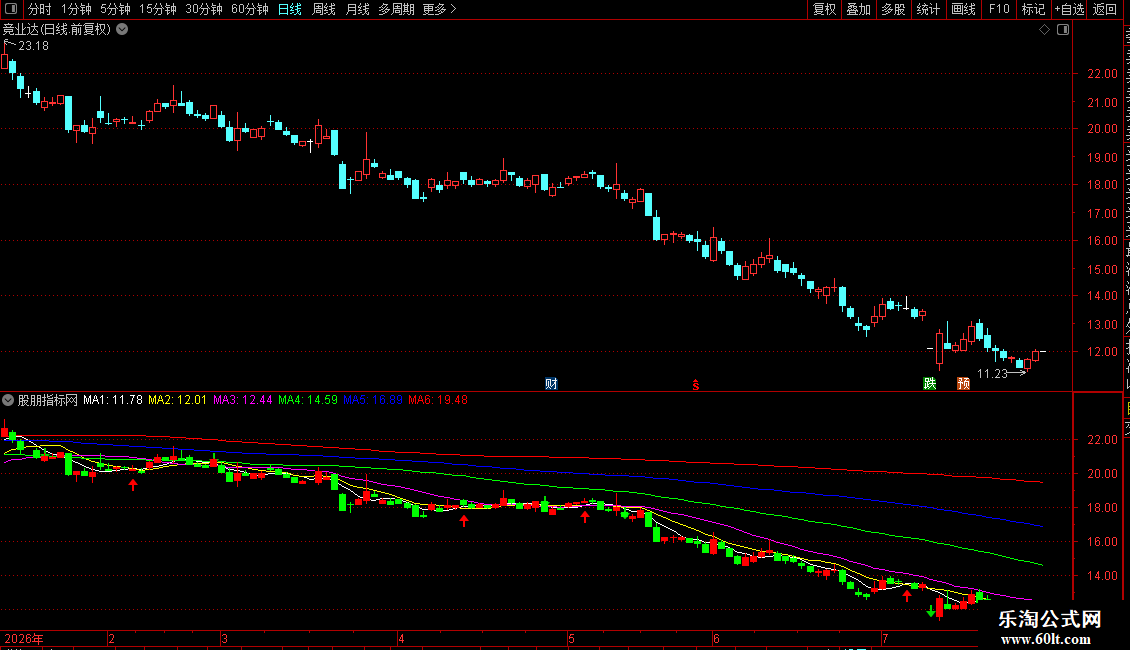Click month 3 on the time axis
Screen dimensions: 1130x650
(x=225, y=638)
